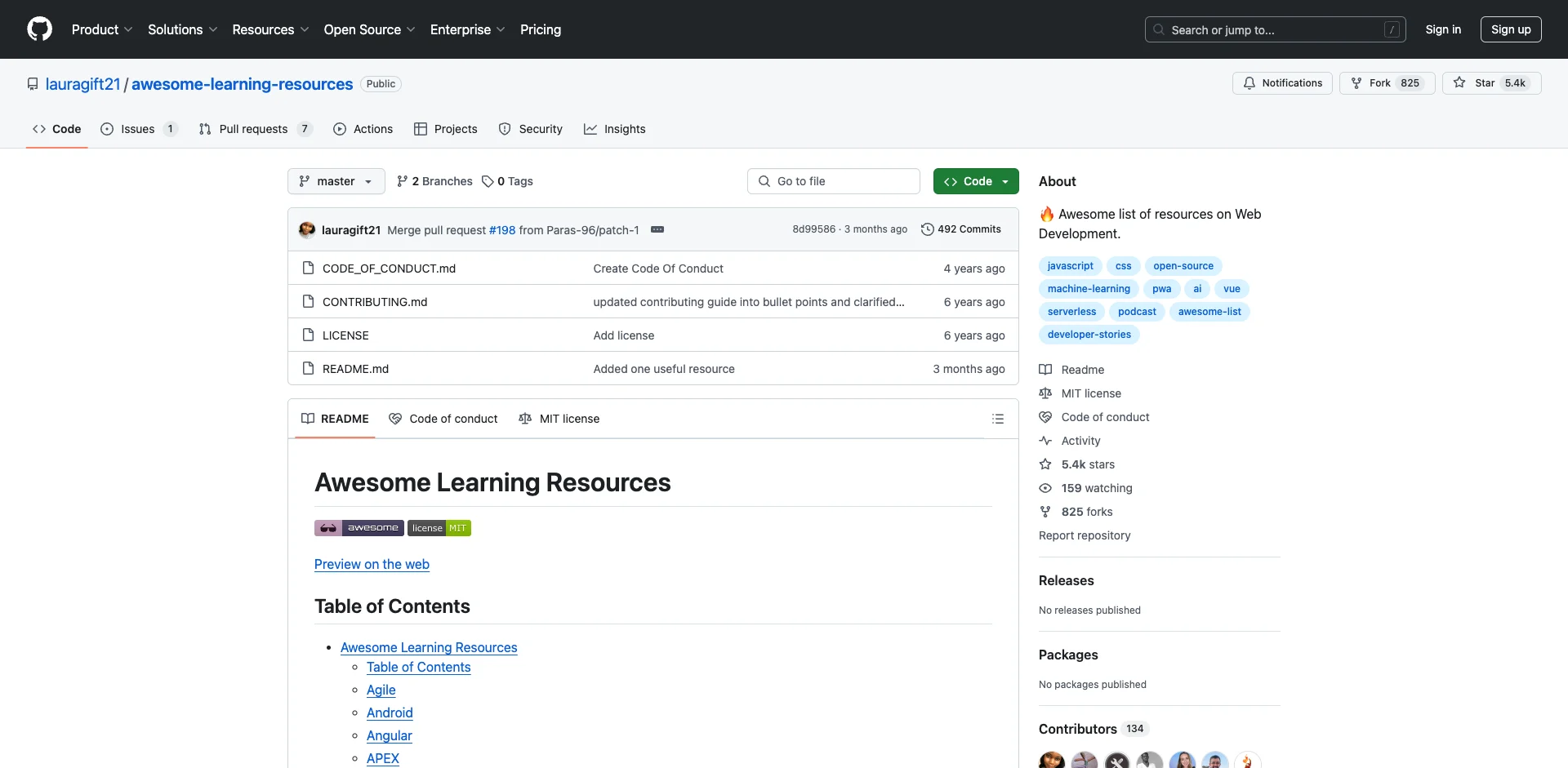The width and height of the screenshot is (1568, 768).
Task: Expand the Resources menu
Action: coord(270,29)
